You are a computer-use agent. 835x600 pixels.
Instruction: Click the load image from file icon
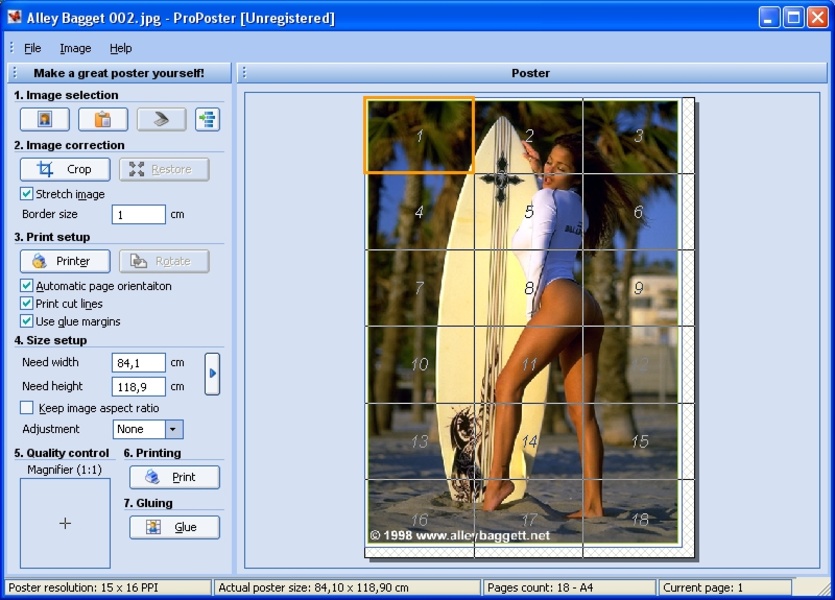45,120
